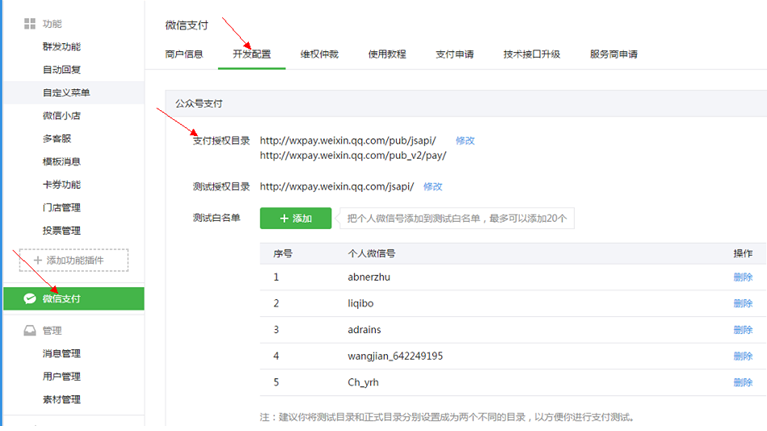Delete the adrains whitelist entry
Viewport: 767px width, 431px height.
pyautogui.click(x=743, y=330)
